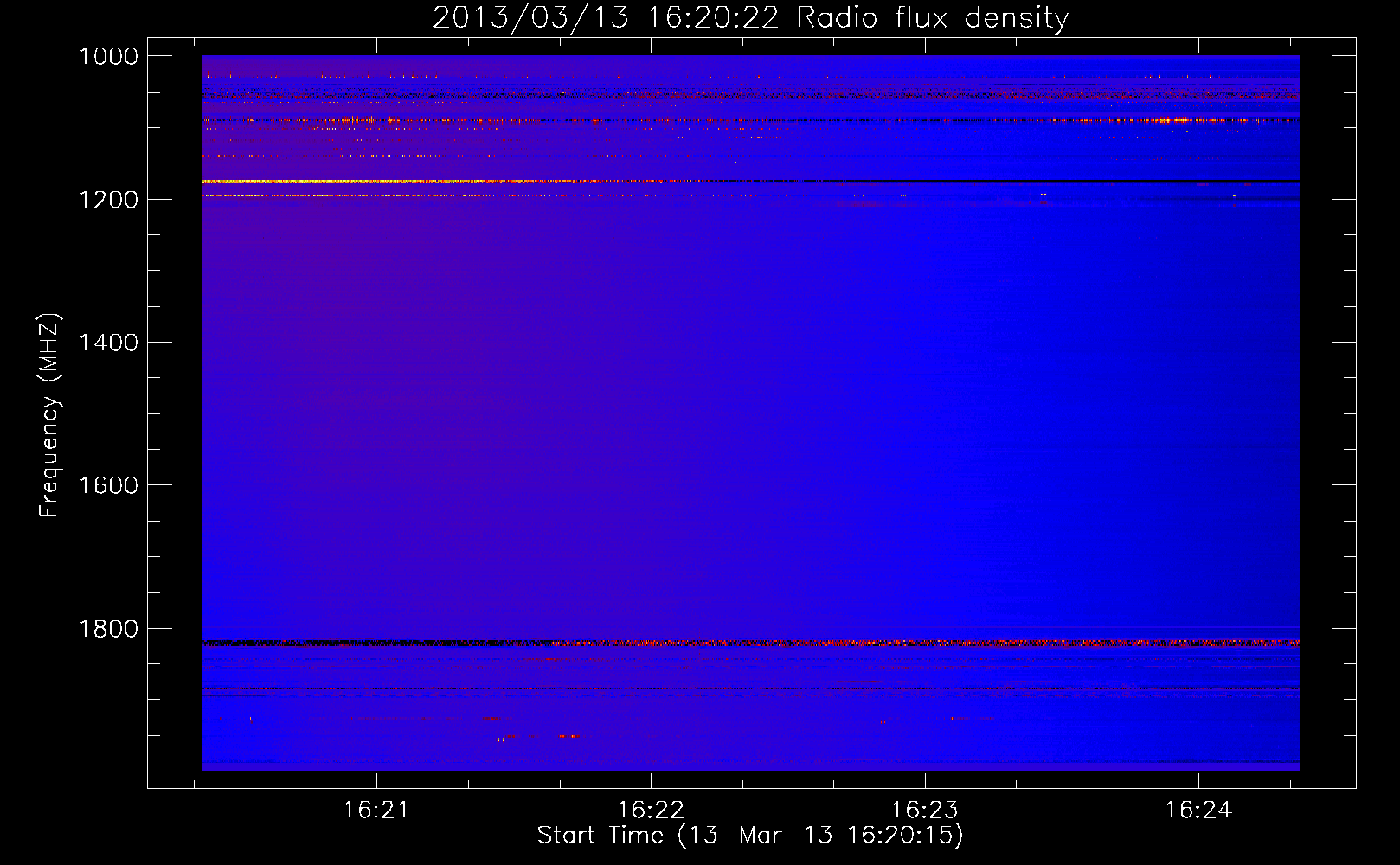Click the "Frequency (MHZ)" axis label
The width and height of the screenshot is (1400, 865).
pos(49,415)
